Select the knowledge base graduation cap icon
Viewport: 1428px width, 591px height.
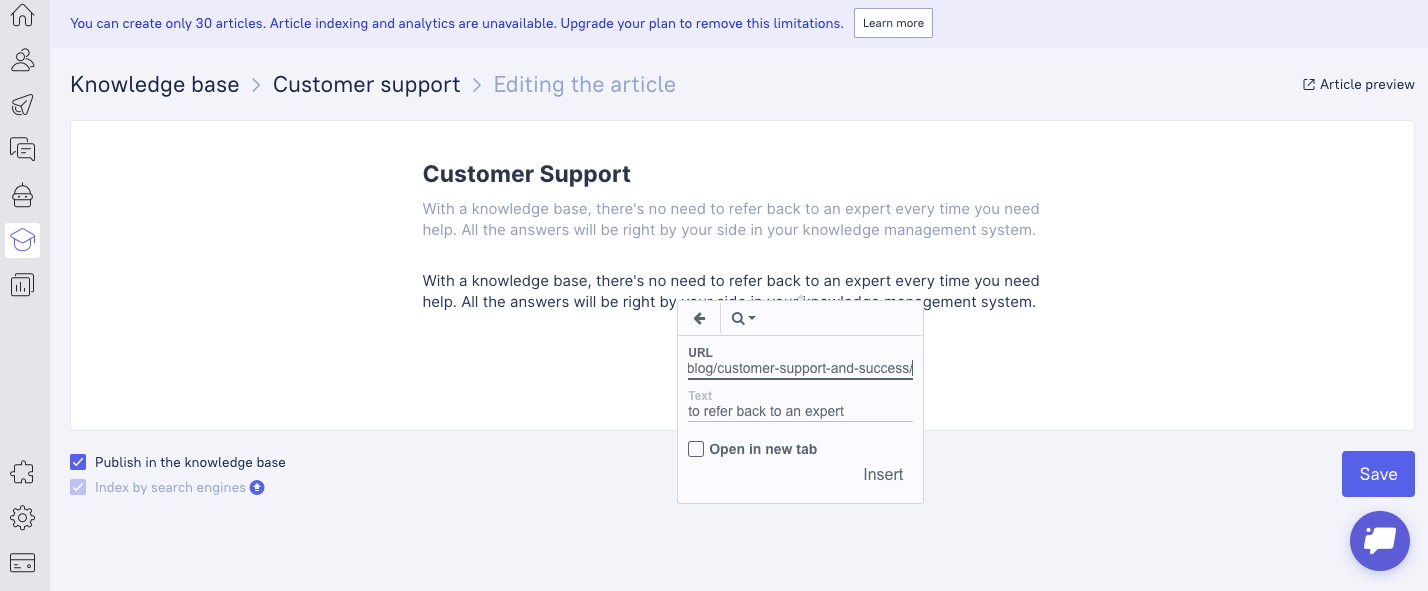tap(22, 240)
